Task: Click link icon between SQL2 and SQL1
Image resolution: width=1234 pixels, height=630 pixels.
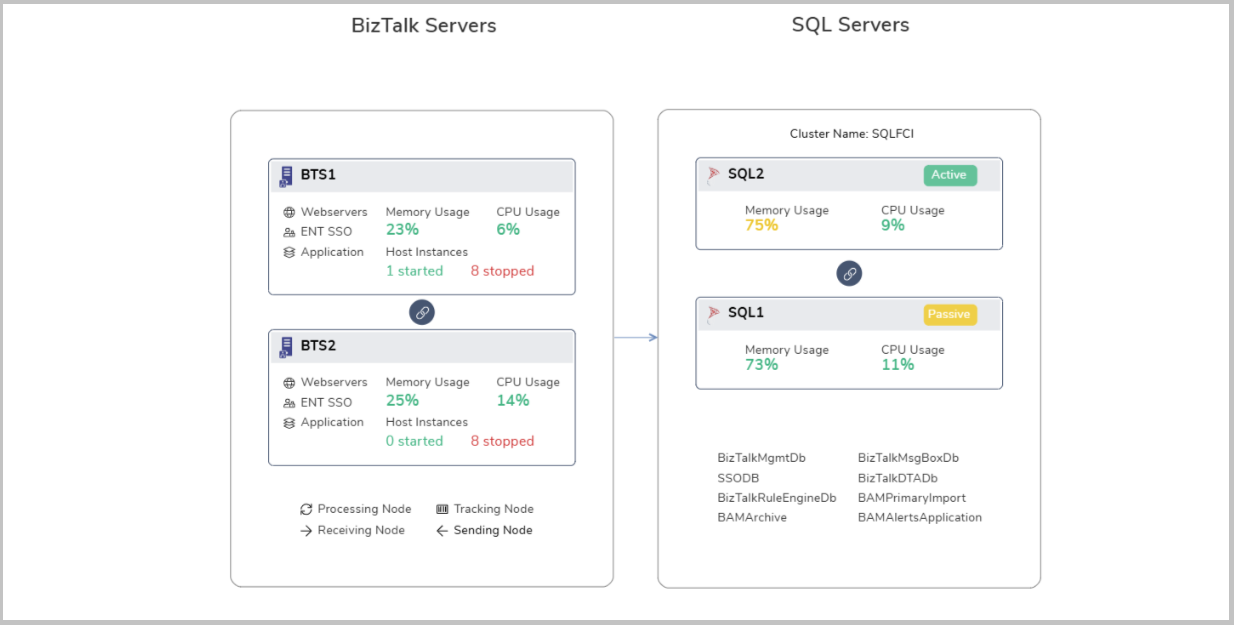Action: point(849,274)
